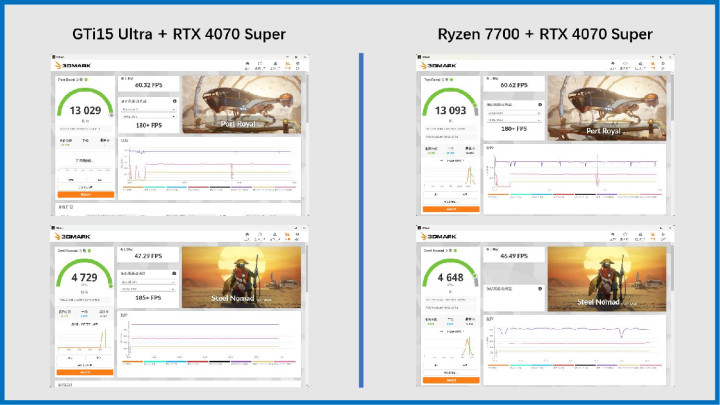Viewport: 720px width, 405px height.
Task: Open Benchmarks icon in GTi15 Ultra Port Royal window
Action: (x=260, y=65)
